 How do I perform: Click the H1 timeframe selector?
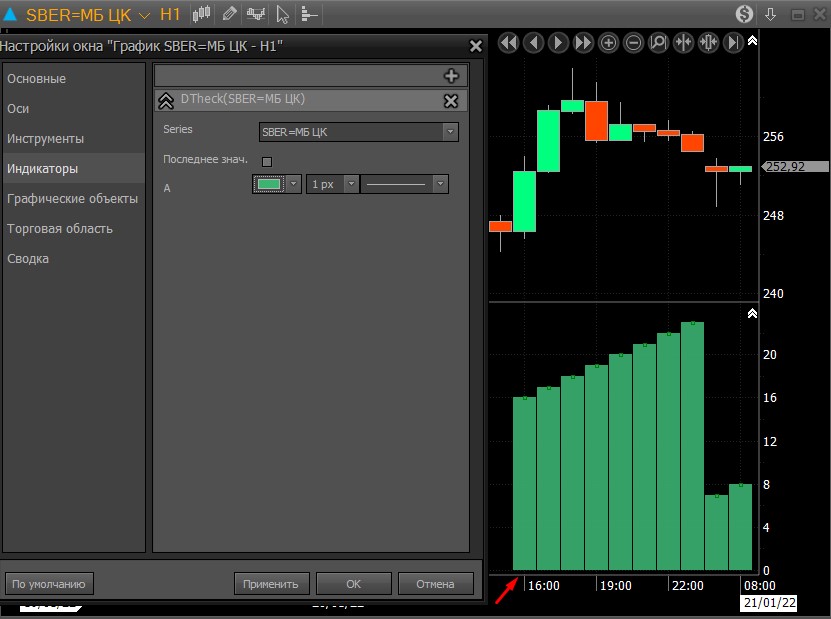170,15
